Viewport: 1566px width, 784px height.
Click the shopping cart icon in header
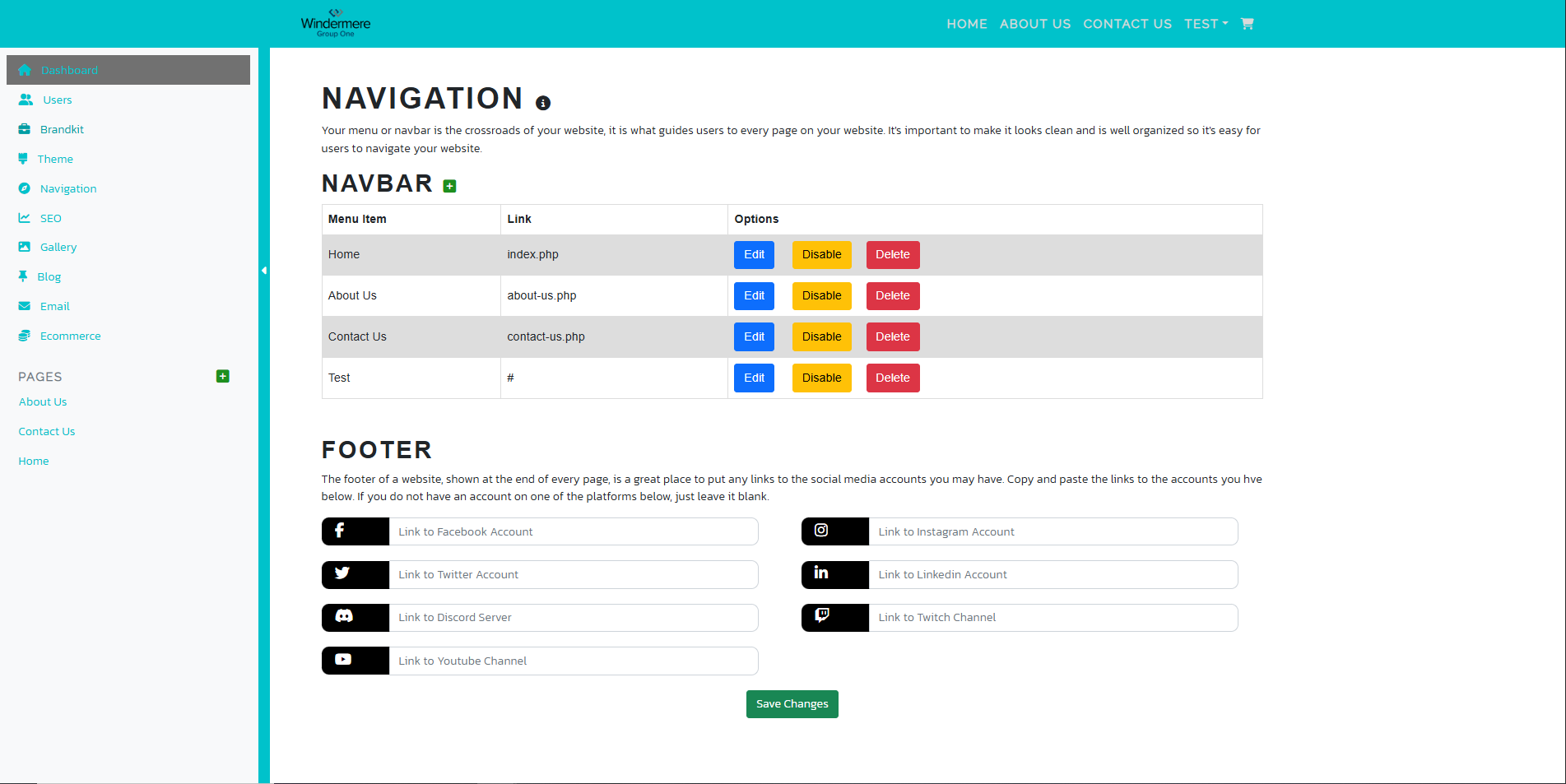coord(1247,24)
